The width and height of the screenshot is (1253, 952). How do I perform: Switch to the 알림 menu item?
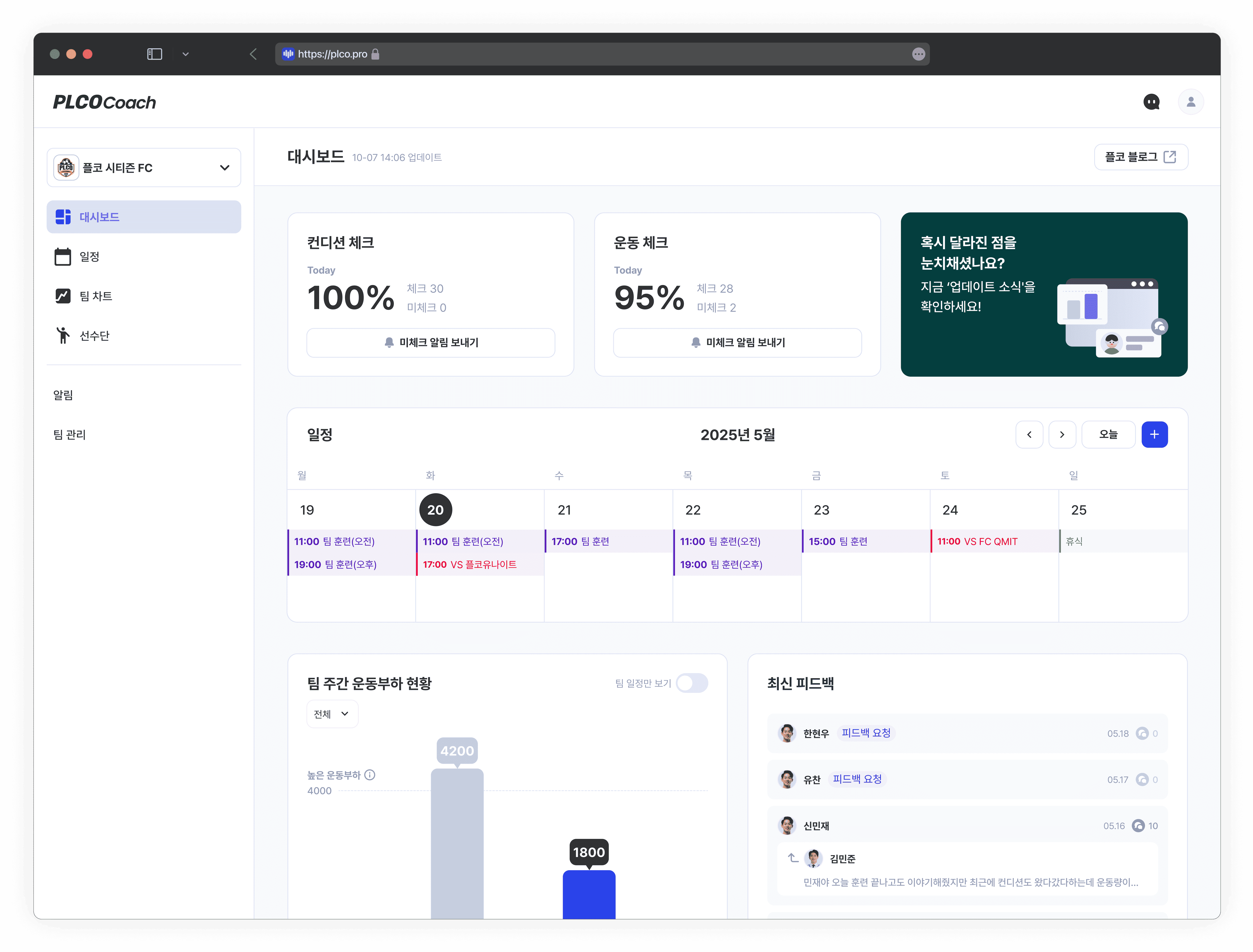tap(63, 394)
